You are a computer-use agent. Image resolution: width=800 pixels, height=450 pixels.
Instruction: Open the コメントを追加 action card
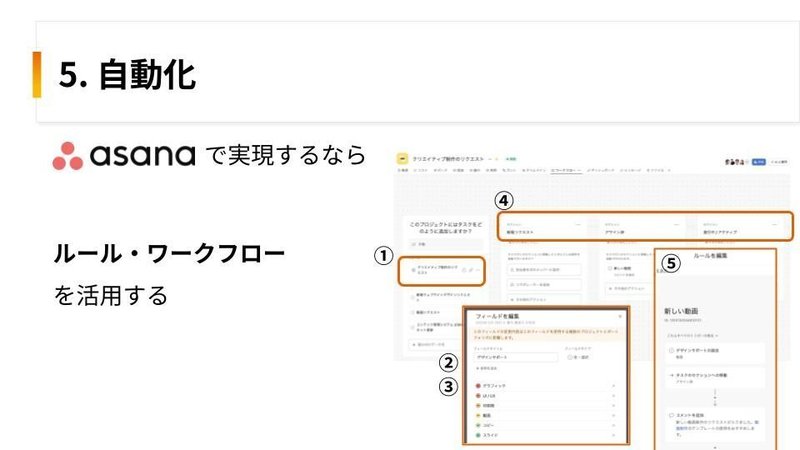pyautogui.click(x=715, y=424)
